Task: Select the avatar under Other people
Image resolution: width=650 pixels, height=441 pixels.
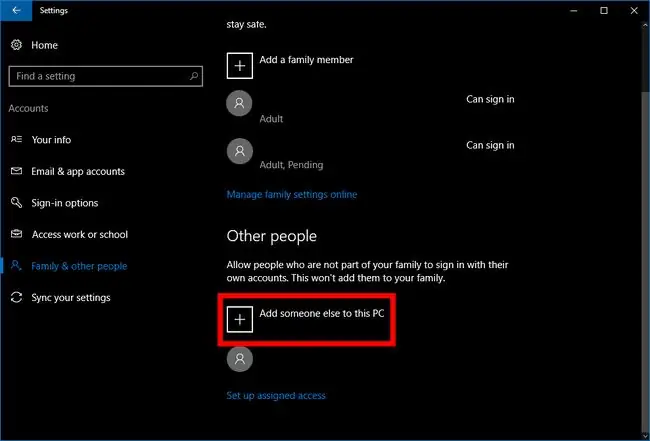Action: tap(240, 359)
